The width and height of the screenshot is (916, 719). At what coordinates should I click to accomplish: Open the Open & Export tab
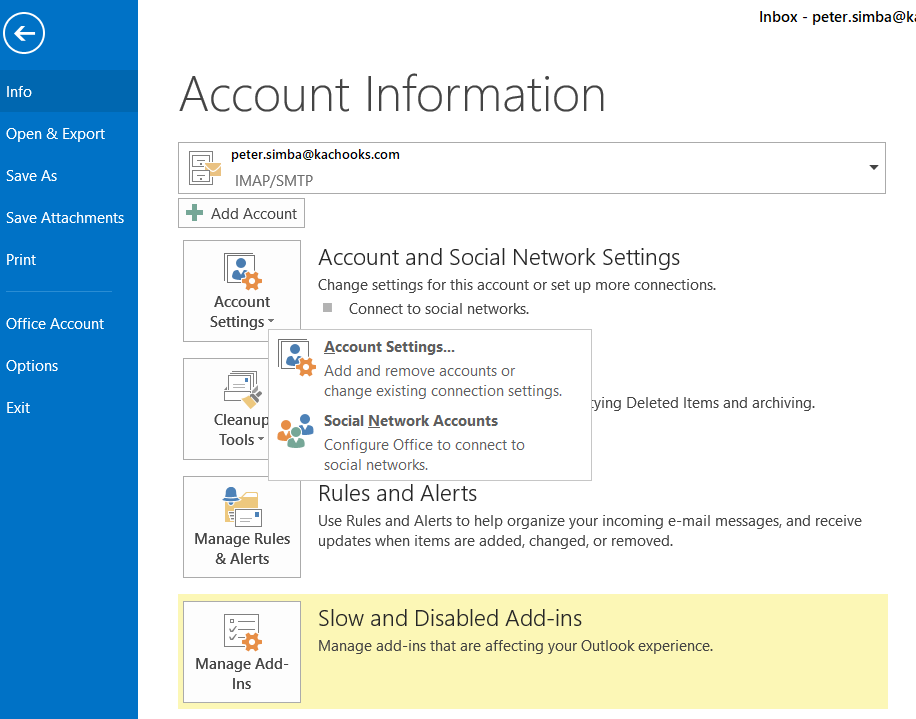pyautogui.click(x=69, y=134)
